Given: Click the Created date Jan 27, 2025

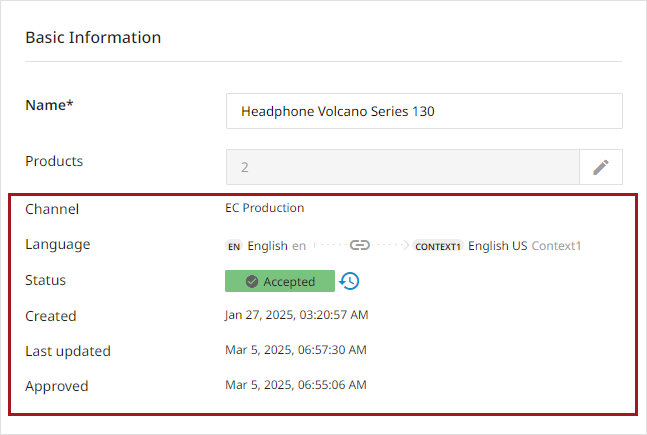Looking at the screenshot, I should coord(296,315).
